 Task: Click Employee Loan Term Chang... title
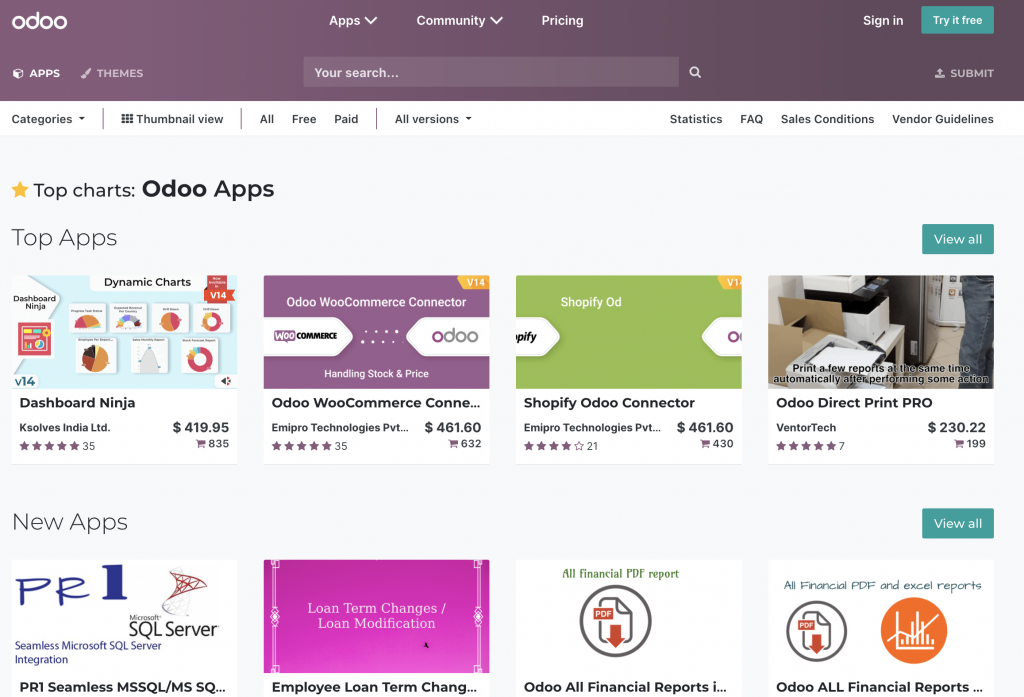[x=374, y=687]
